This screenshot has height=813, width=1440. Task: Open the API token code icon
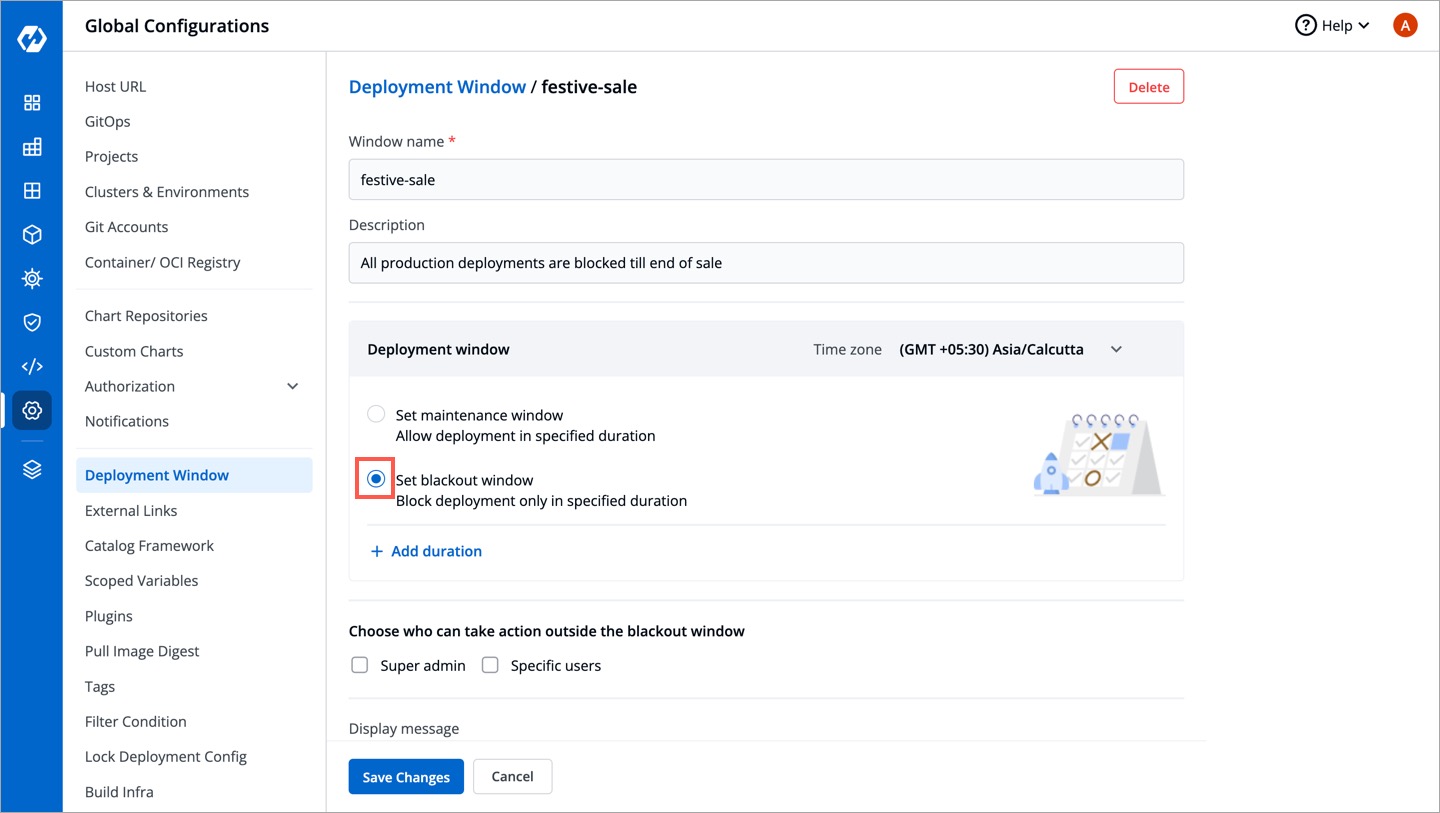[32, 366]
